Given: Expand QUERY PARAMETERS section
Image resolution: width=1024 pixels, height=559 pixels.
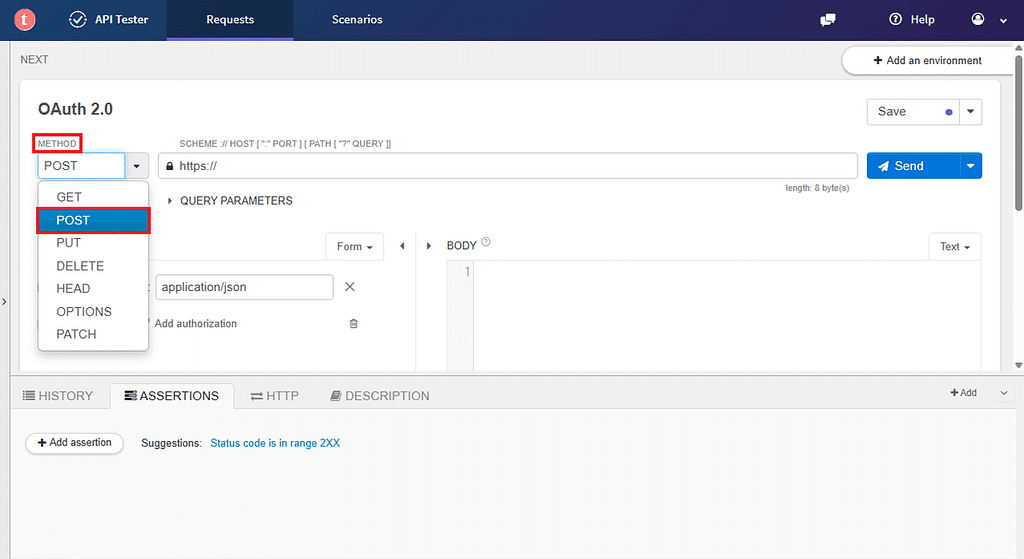Looking at the screenshot, I should [229, 200].
